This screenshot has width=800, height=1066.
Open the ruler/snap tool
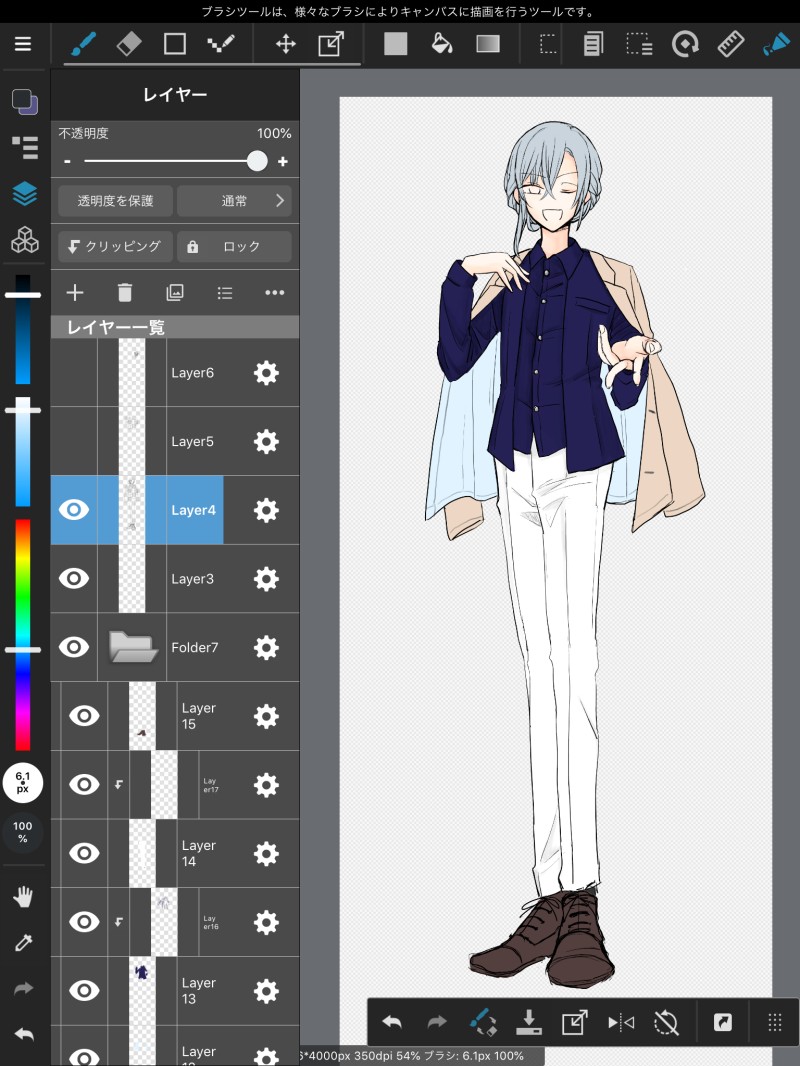click(x=731, y=44)
